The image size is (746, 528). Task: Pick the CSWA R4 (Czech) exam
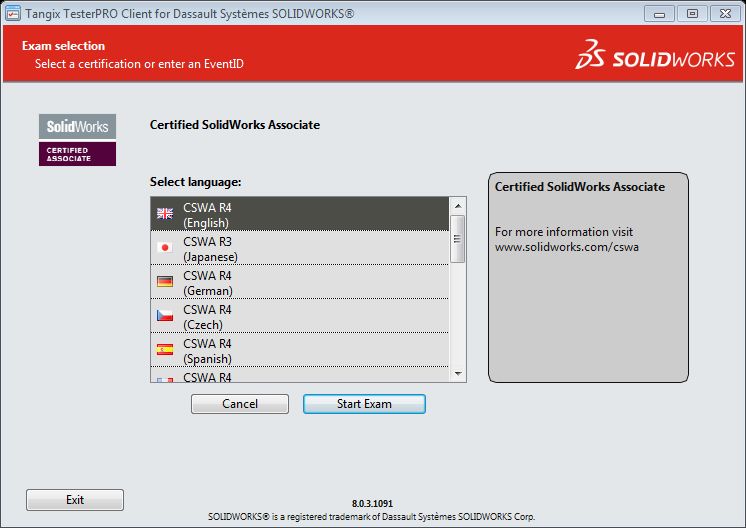coord(300,316)
